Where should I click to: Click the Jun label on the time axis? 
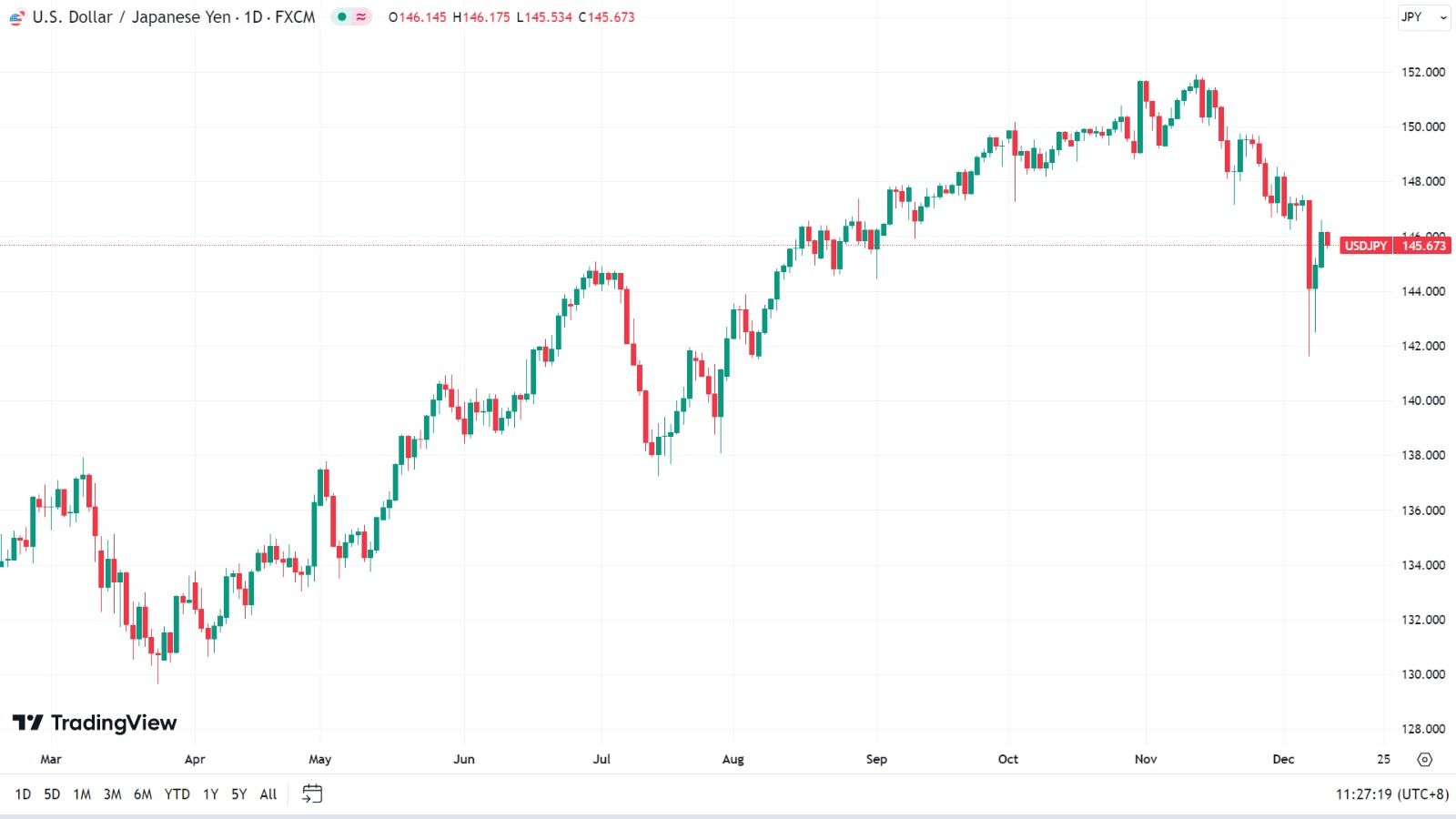pos(464,759)
